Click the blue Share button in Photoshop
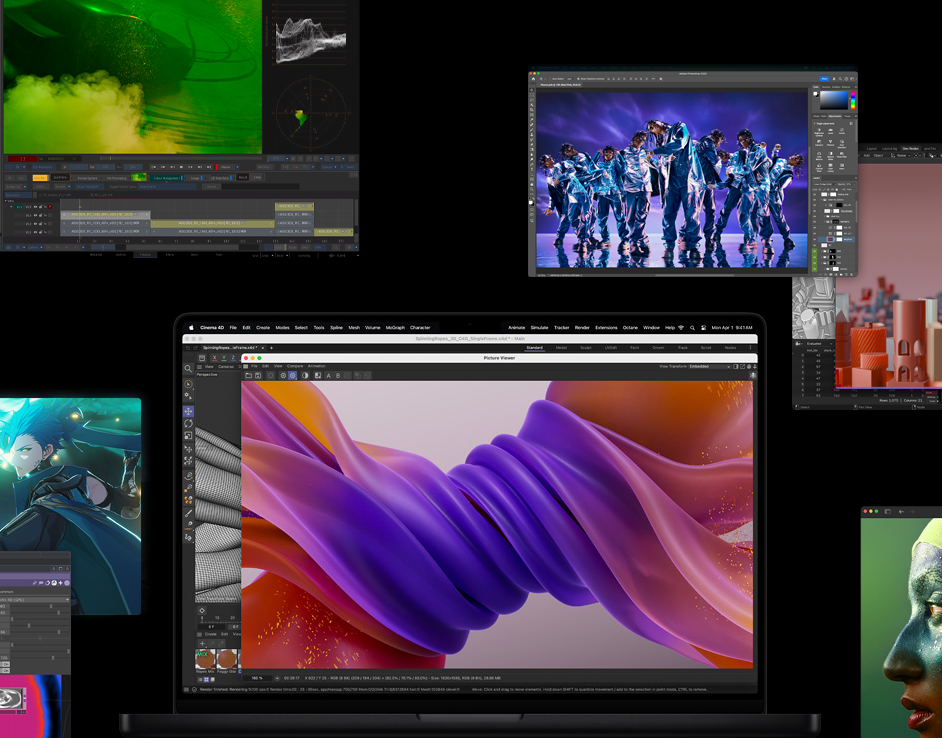942x738 pixels. [824, 79]
